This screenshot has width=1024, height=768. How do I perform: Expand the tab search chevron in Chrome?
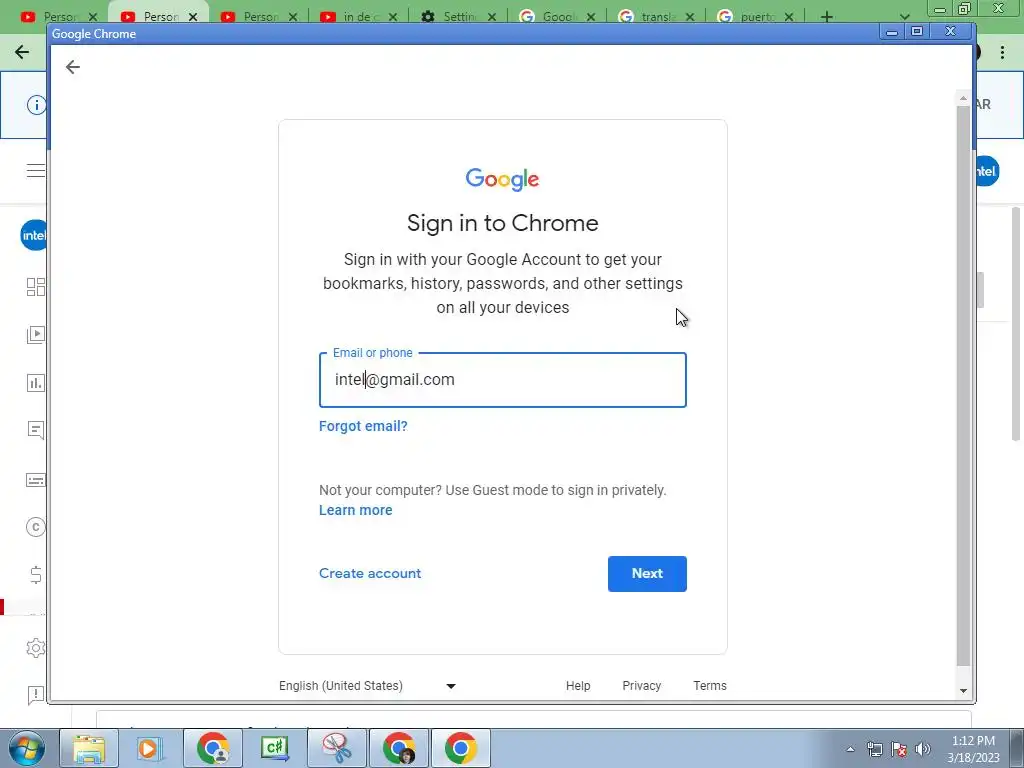[x=904, y=17]
